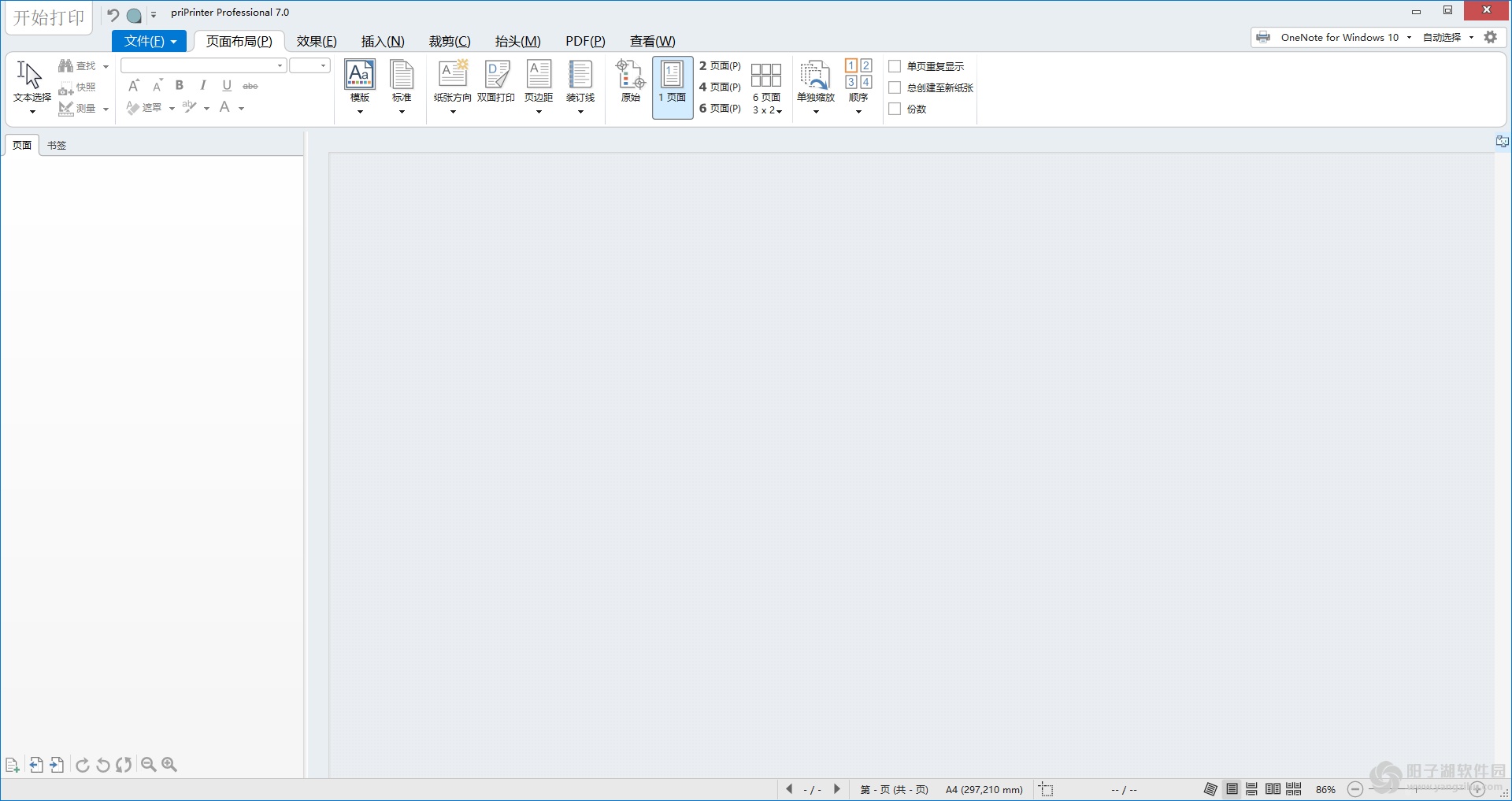
Task: Open the 文件(F) menu dropdown
Action: click(149, 41)
